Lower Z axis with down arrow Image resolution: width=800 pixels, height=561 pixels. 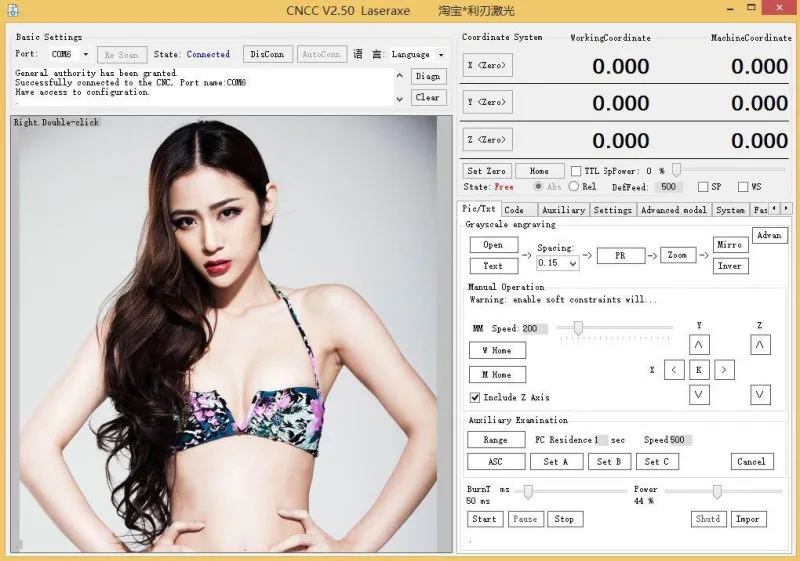(x=760, y=394)
